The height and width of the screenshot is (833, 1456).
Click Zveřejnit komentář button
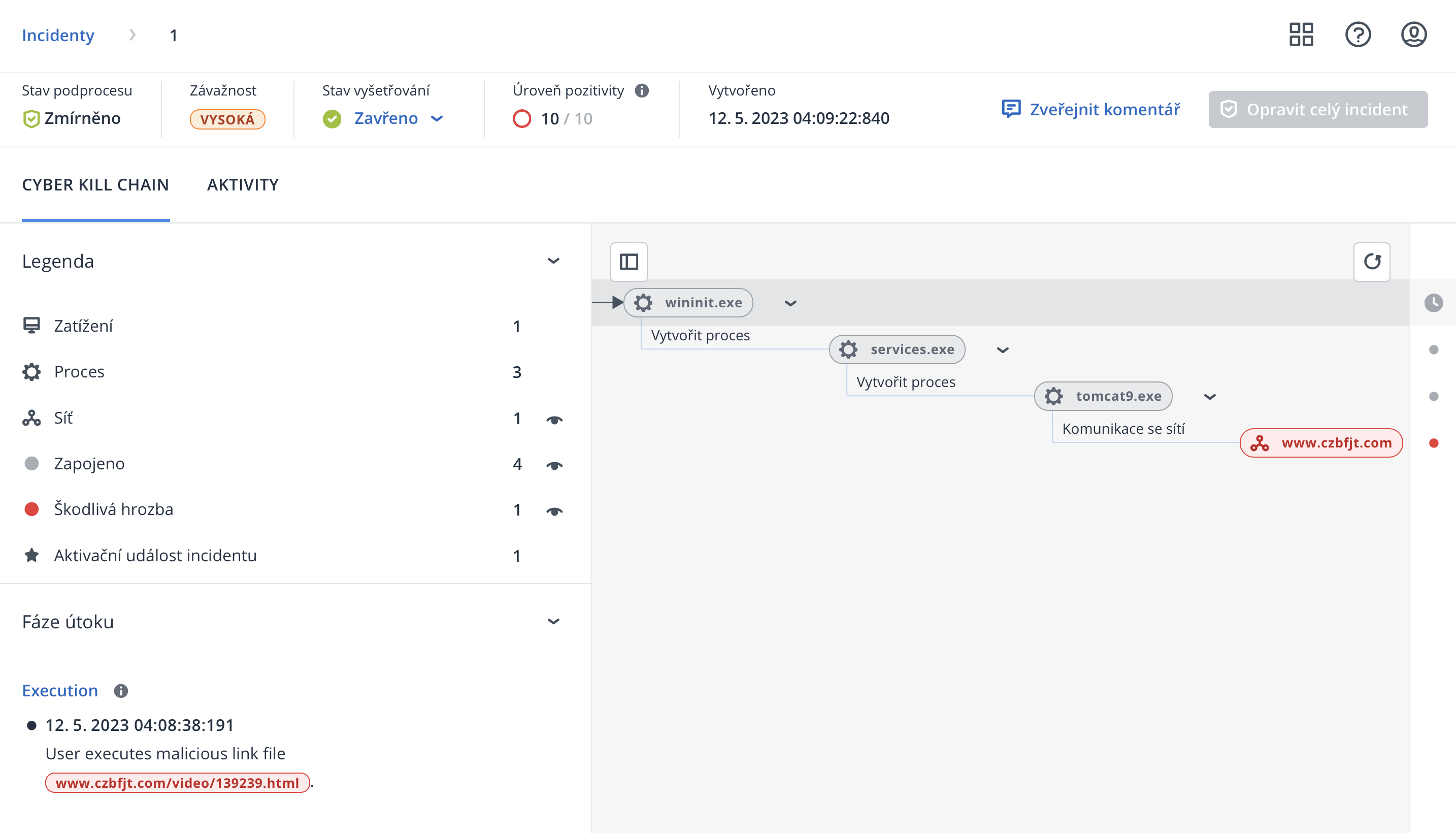pos(1090,109)
